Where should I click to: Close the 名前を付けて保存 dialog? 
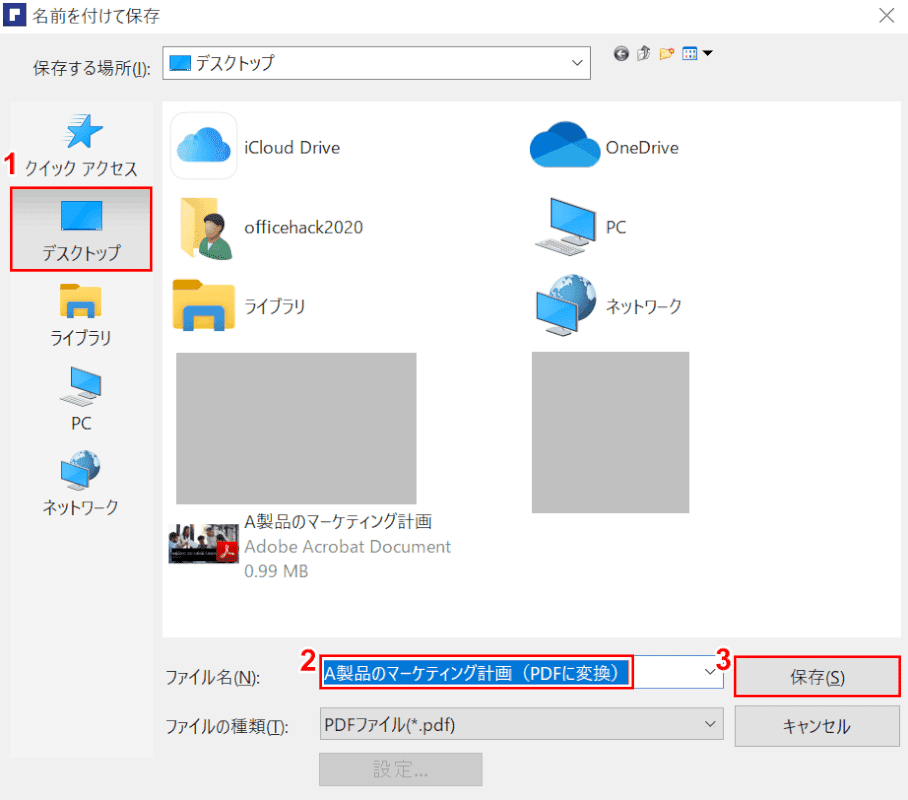point(886,16)
